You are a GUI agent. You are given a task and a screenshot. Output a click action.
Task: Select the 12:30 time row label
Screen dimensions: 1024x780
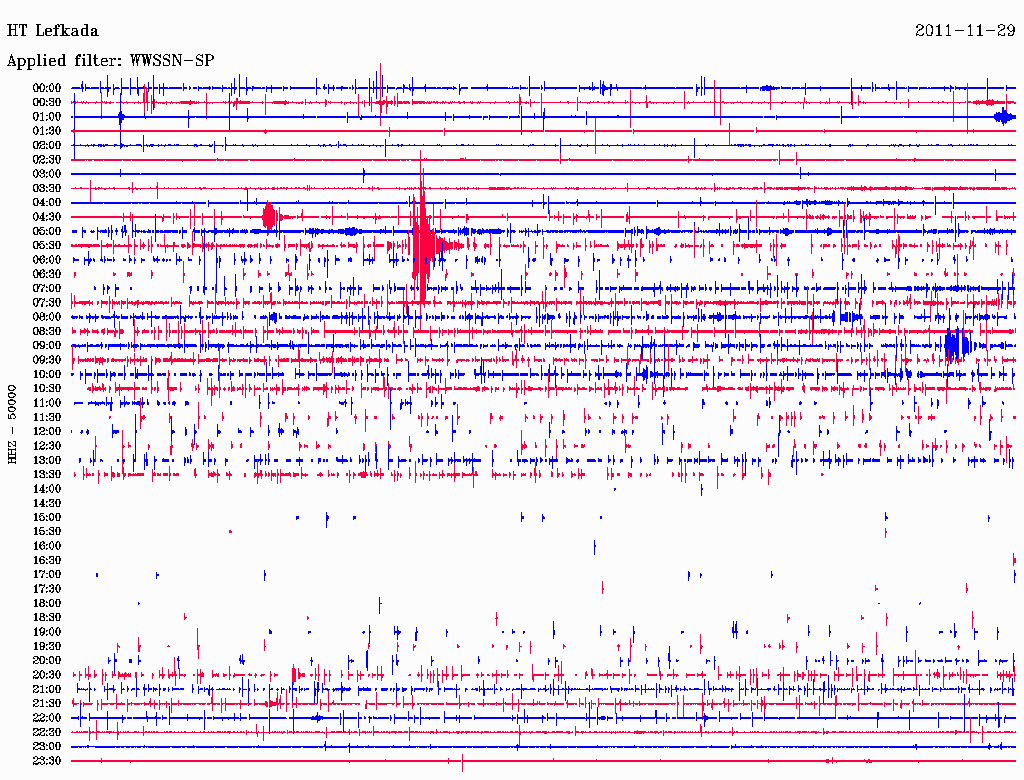47,446
